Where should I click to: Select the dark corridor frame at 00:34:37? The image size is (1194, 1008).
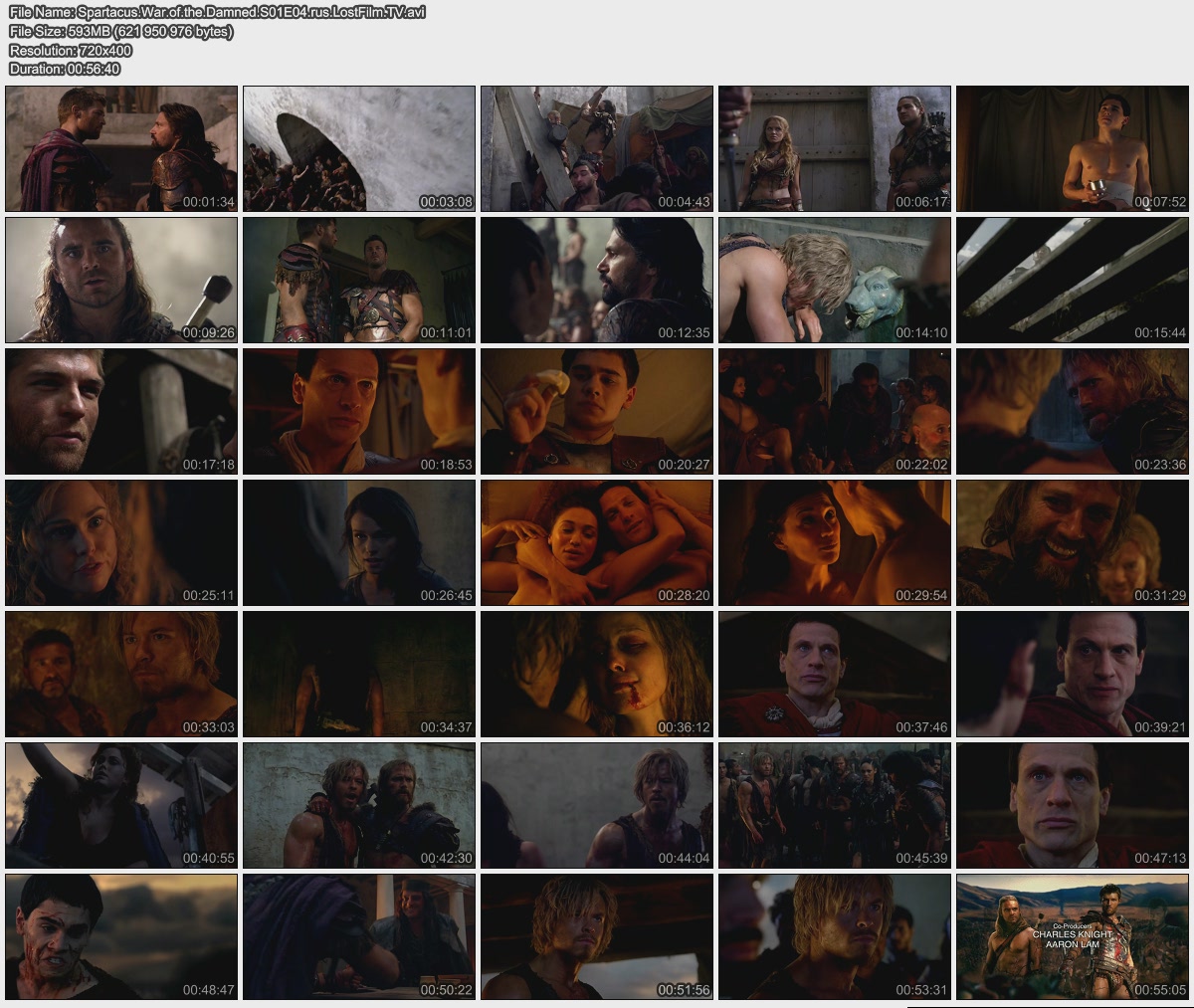(359, 674)
